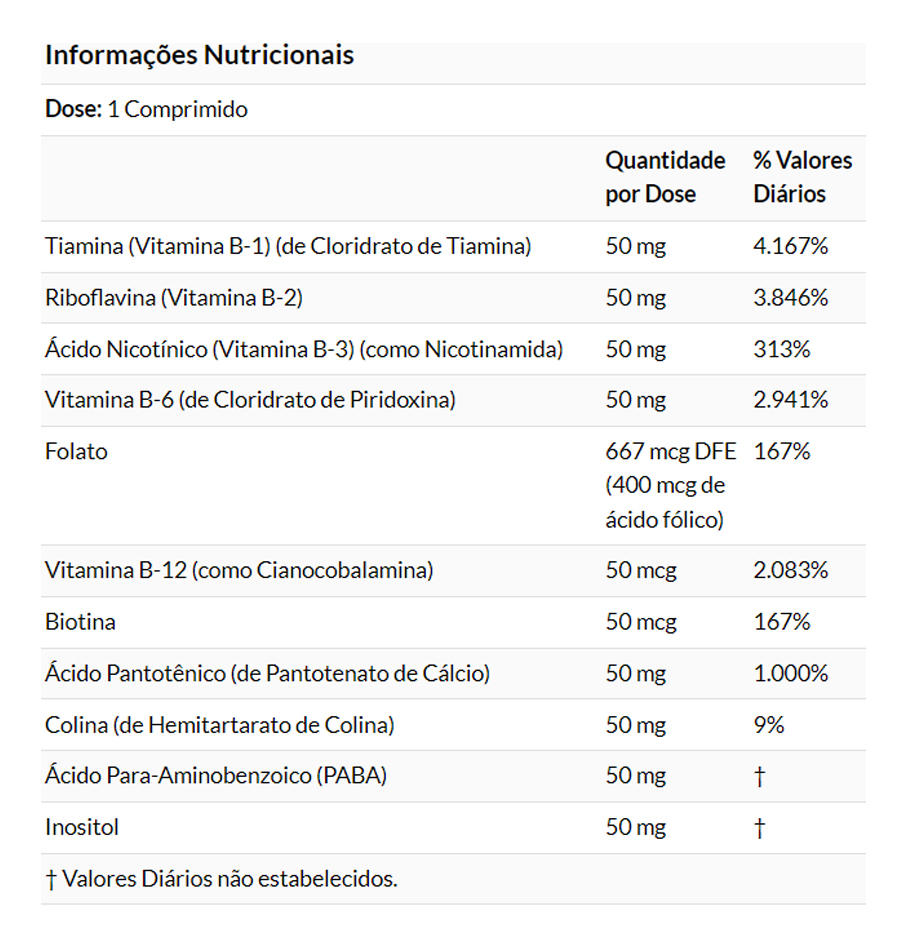Click the 3.846% daily value
This screenshot has width=907, height=948.
point(790,298)
